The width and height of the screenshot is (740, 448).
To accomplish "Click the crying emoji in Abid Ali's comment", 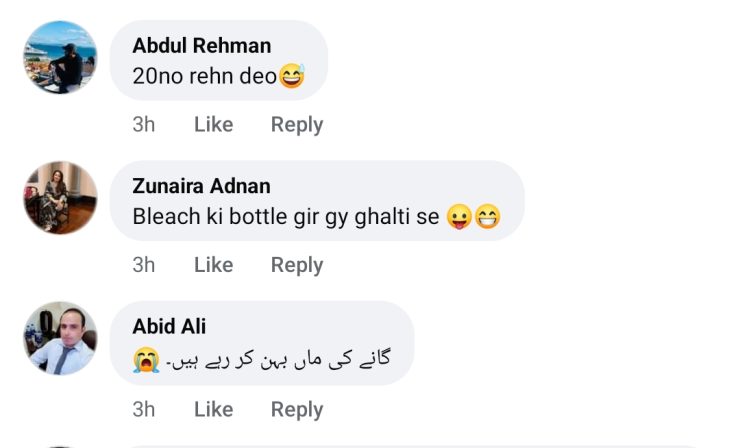I will [146, 359].
